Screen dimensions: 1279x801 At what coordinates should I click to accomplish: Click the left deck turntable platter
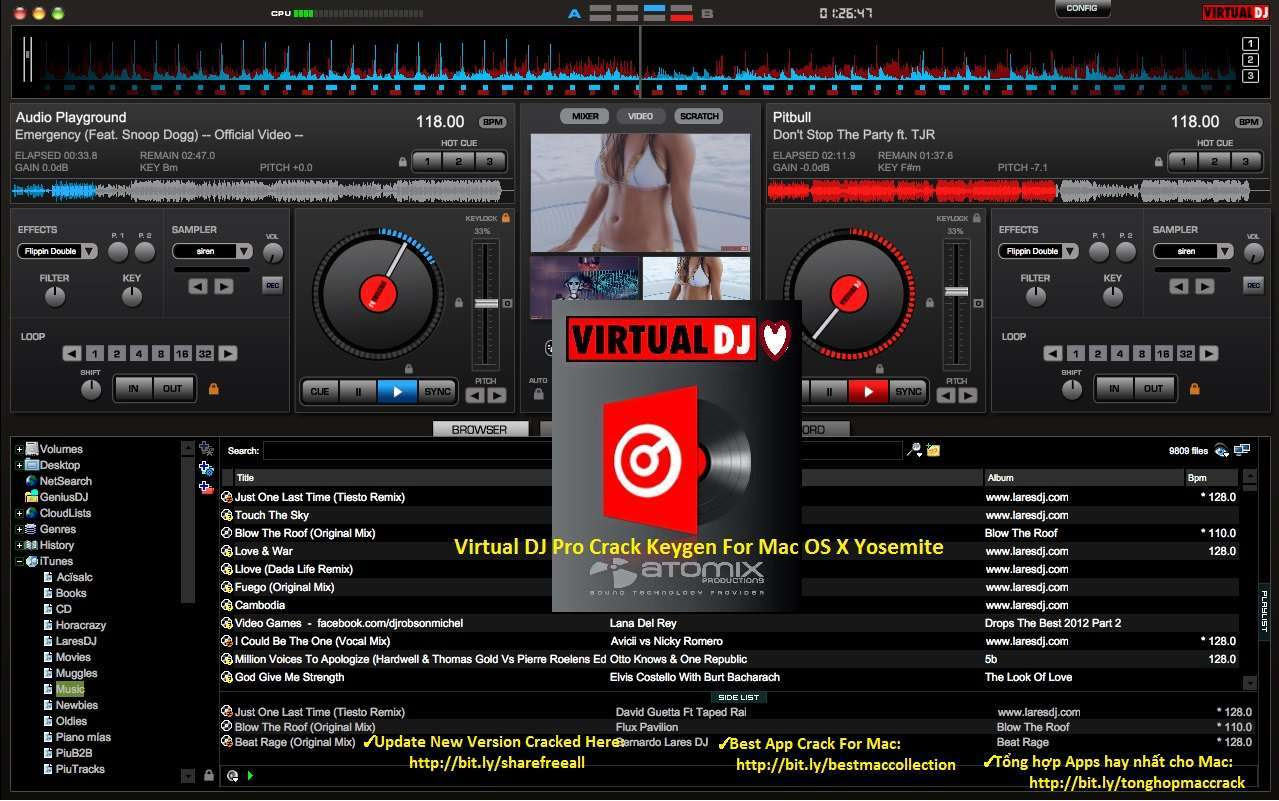point(378,292)
